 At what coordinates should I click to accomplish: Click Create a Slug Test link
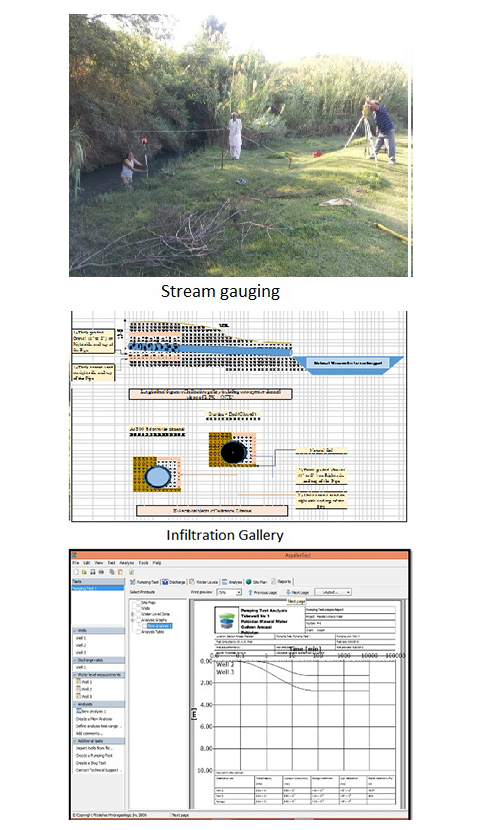[x=91, y=763]
